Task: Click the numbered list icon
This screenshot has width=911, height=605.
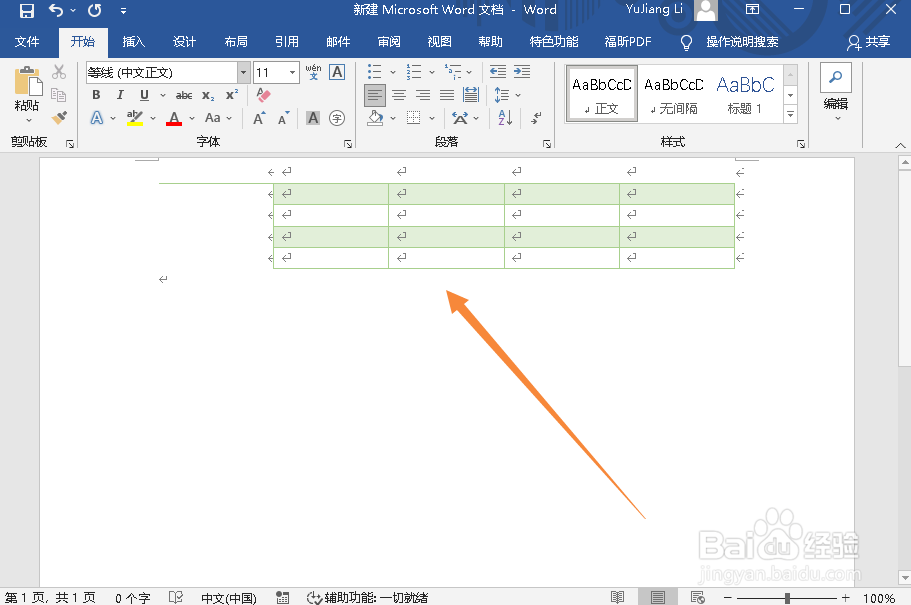Action: pyautogui.click(x=414, y=72)
